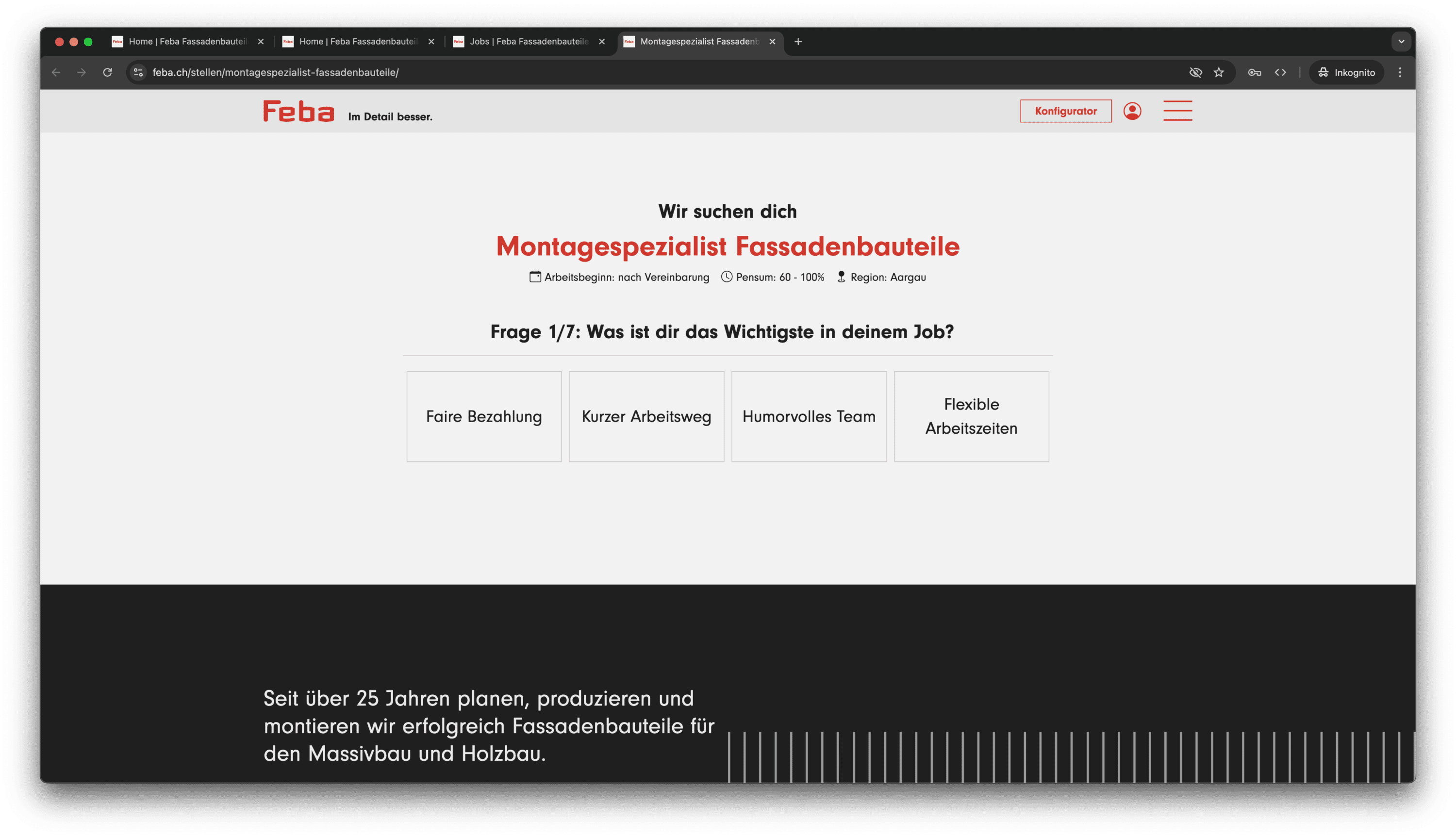Click 'Seit über 25 Jahren' paragraph

coord(489,726)
